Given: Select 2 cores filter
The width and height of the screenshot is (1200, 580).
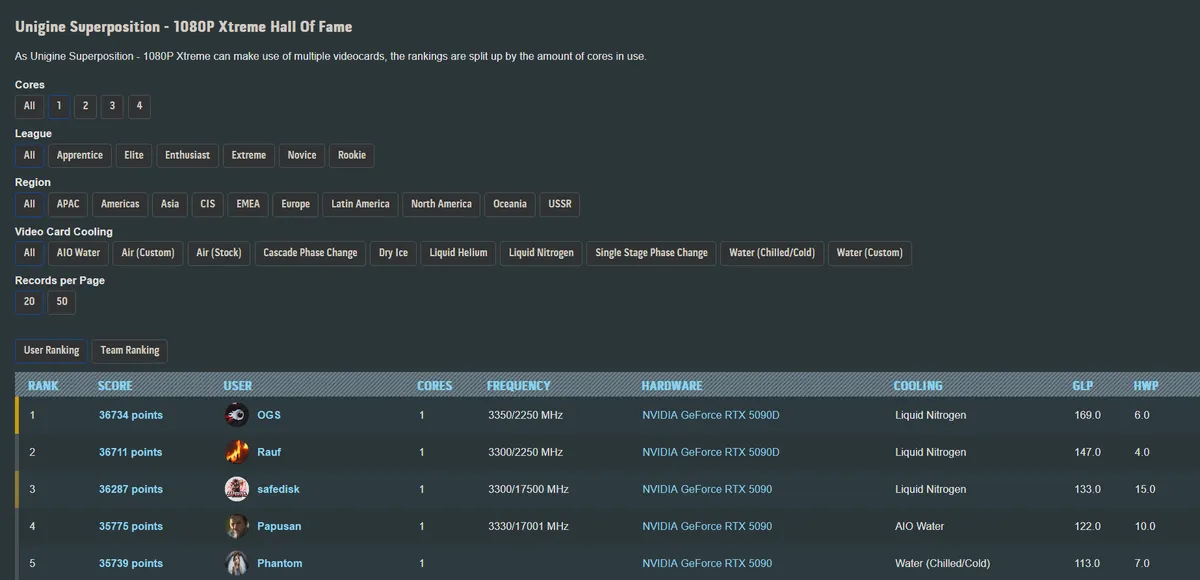Looking at the screenshot, I should (x=85, y=106).
